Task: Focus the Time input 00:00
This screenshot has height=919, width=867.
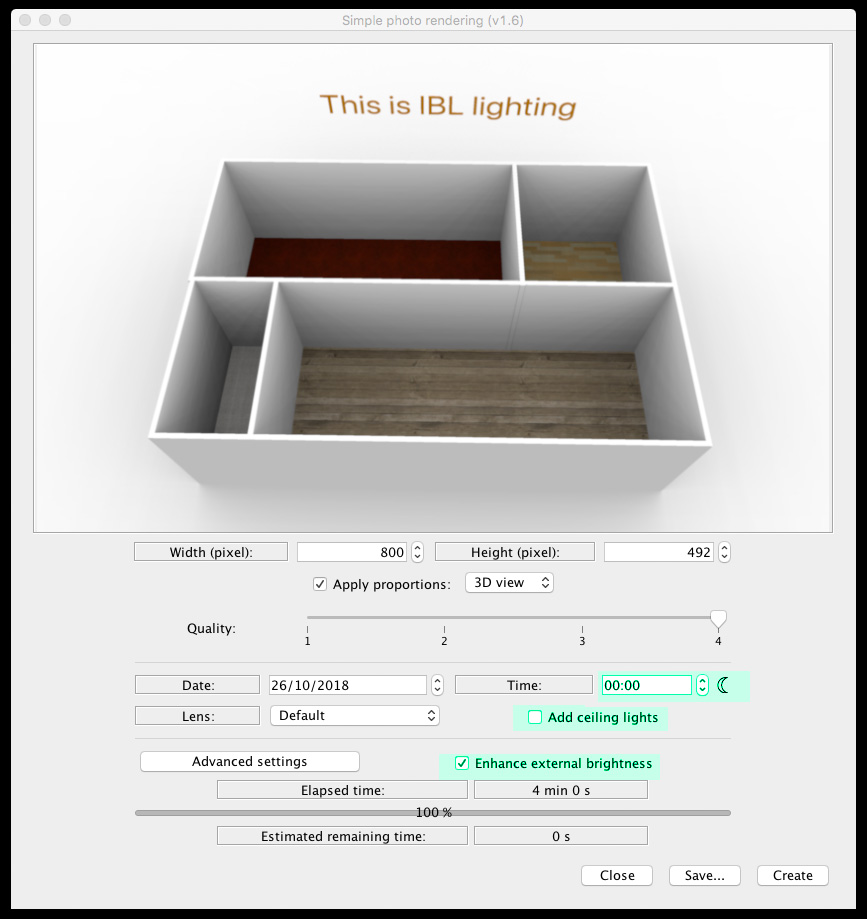Action: (647, 685)
